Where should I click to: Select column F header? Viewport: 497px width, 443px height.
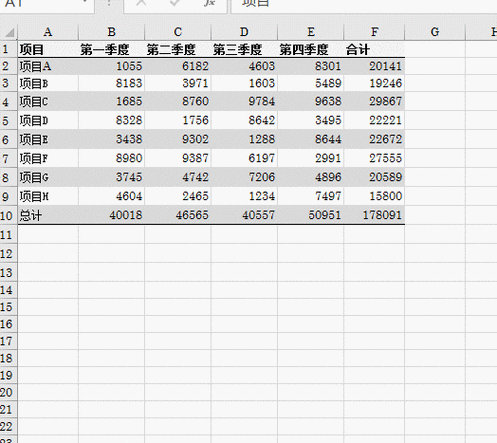point(374,32)
